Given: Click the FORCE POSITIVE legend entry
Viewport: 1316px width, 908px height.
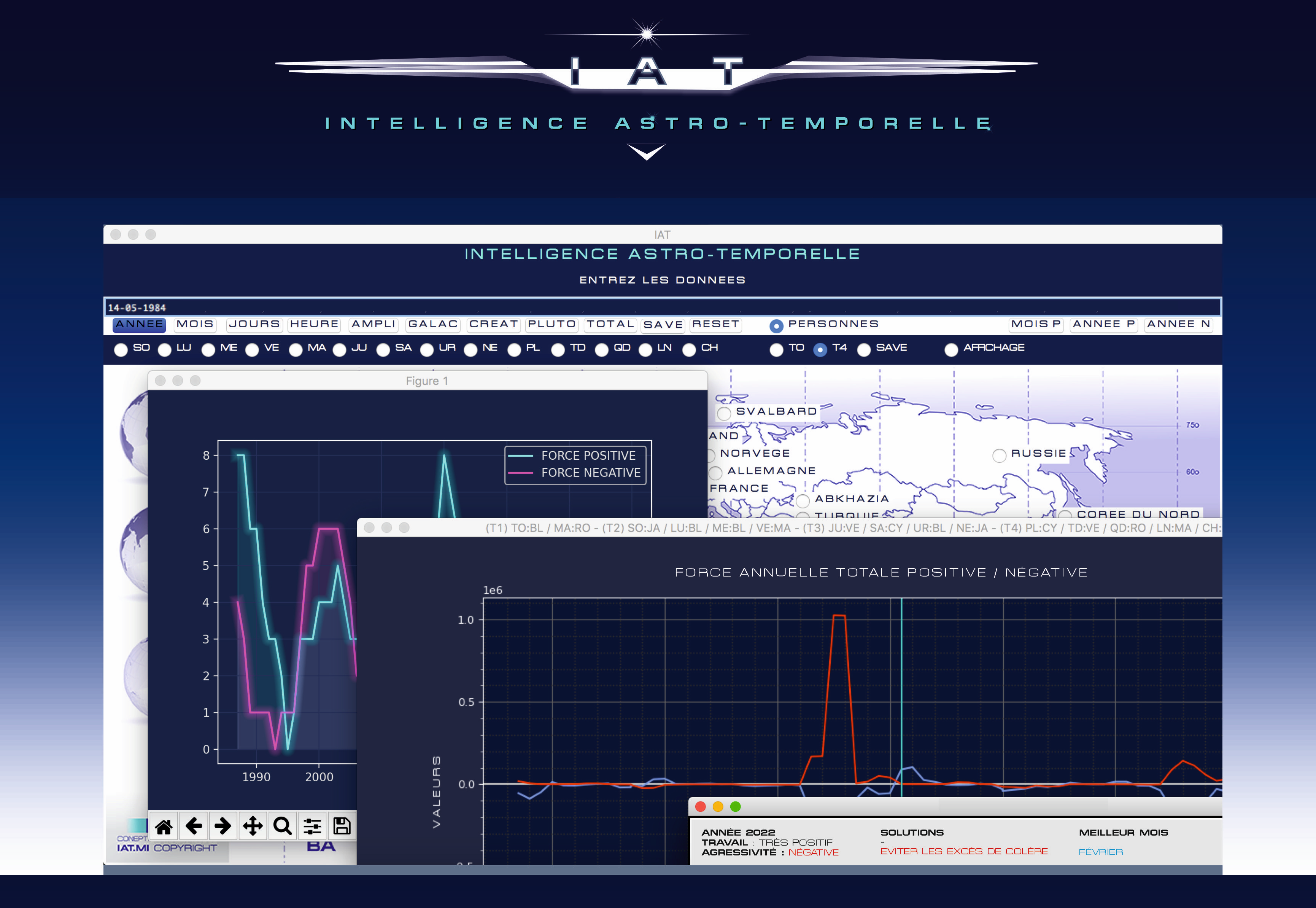Looking at the screenshot, I should (575, 456).
